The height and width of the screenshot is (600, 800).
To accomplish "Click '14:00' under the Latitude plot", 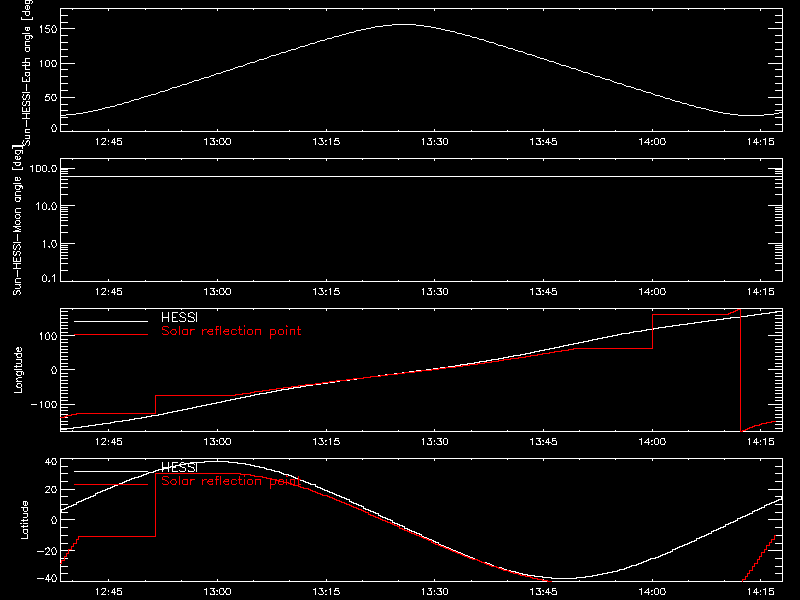I will pyautogui.click(x=652, y=592).
